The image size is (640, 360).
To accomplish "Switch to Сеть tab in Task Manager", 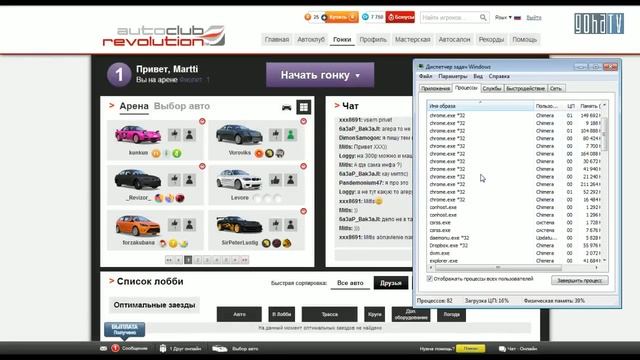I will click(x=556, y=88).
